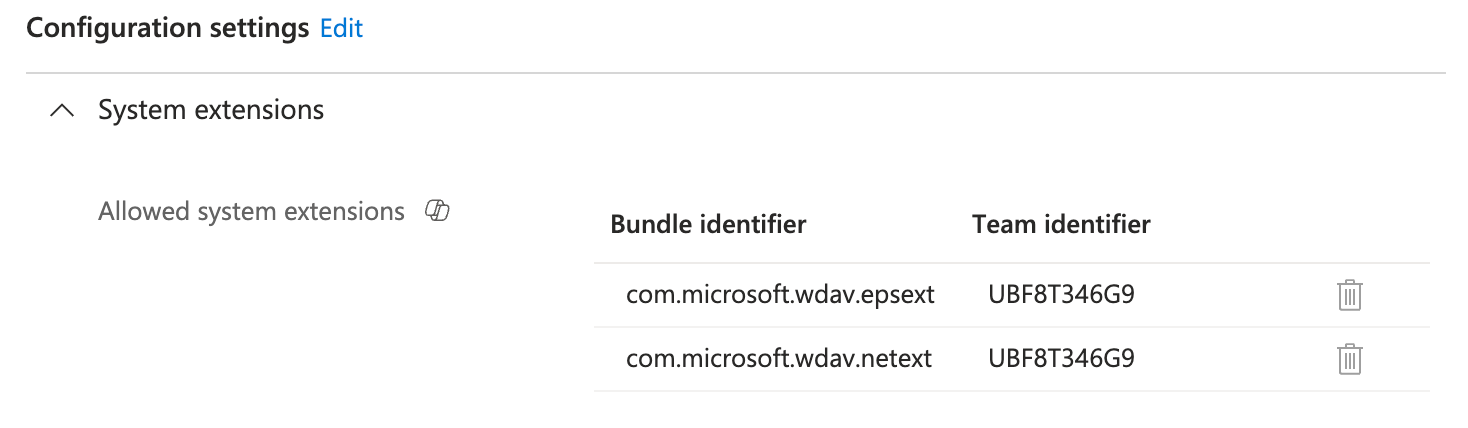Click the trash can in the last table row
This screenshot has height=428, width=1468.
(1349, 358)
